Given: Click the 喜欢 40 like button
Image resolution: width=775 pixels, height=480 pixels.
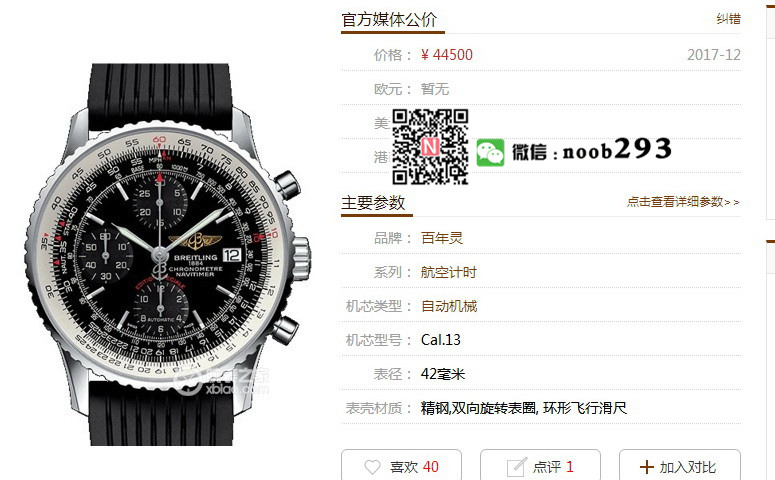Looking at the screenshot, I should coord(401,465).
